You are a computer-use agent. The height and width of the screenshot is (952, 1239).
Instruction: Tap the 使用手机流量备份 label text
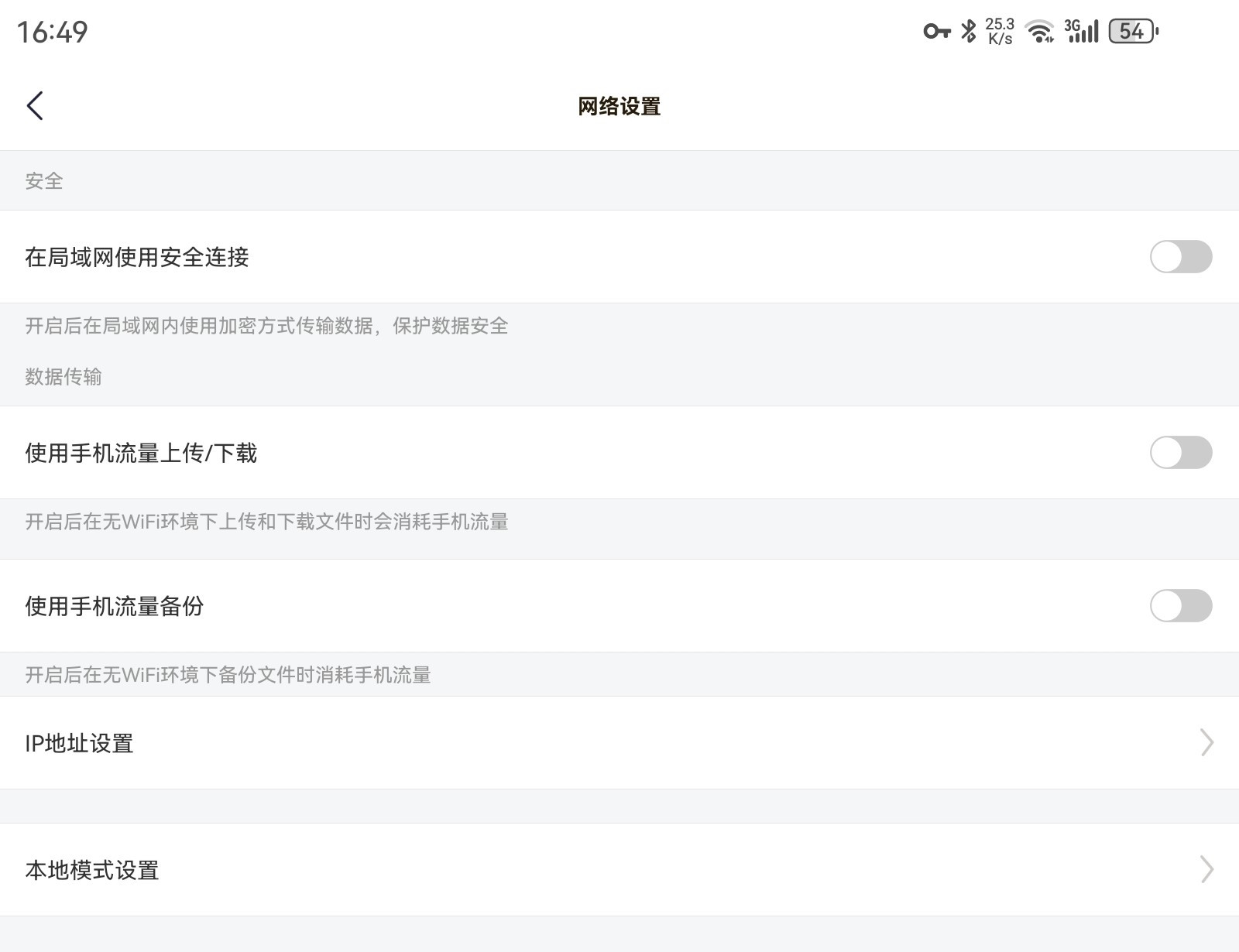click(x=115, y=606)
